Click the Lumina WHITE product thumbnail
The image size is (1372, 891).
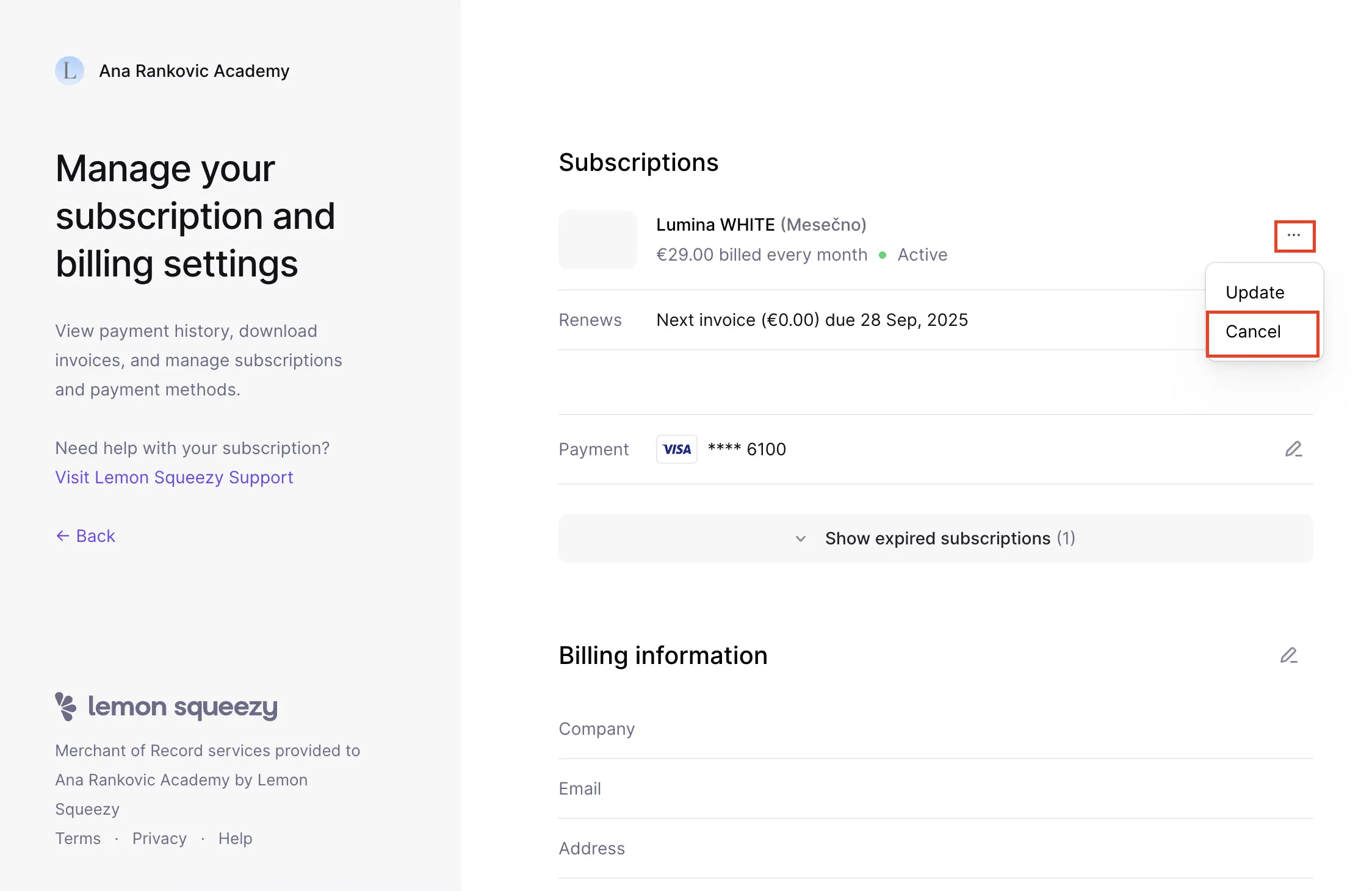pyautogui.click(x=598, y=239)
